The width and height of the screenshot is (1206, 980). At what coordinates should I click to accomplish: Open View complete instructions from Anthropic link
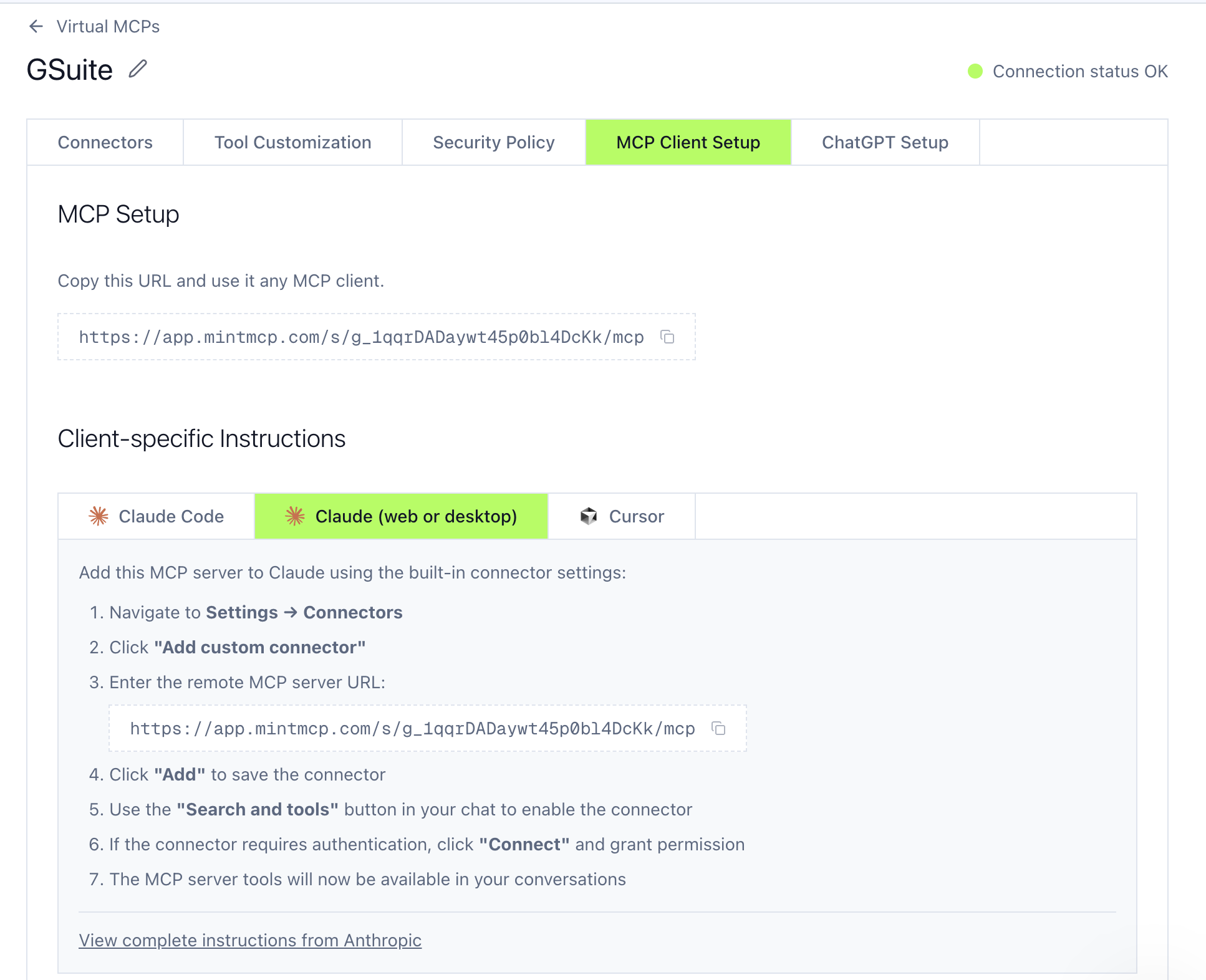coord(250,940)
